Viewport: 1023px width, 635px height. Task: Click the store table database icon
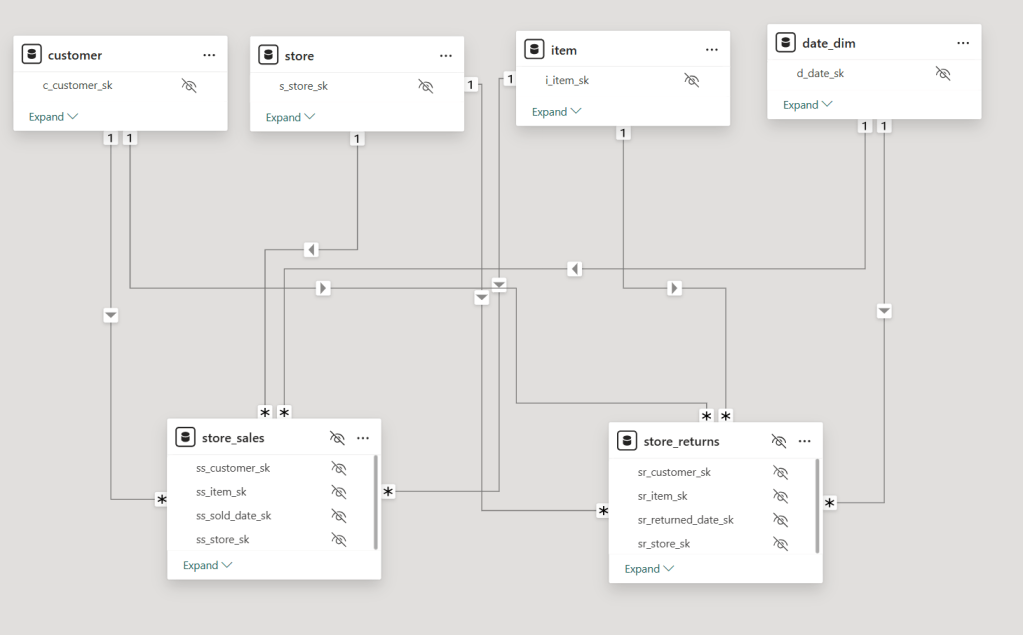[x=268, y=56]
